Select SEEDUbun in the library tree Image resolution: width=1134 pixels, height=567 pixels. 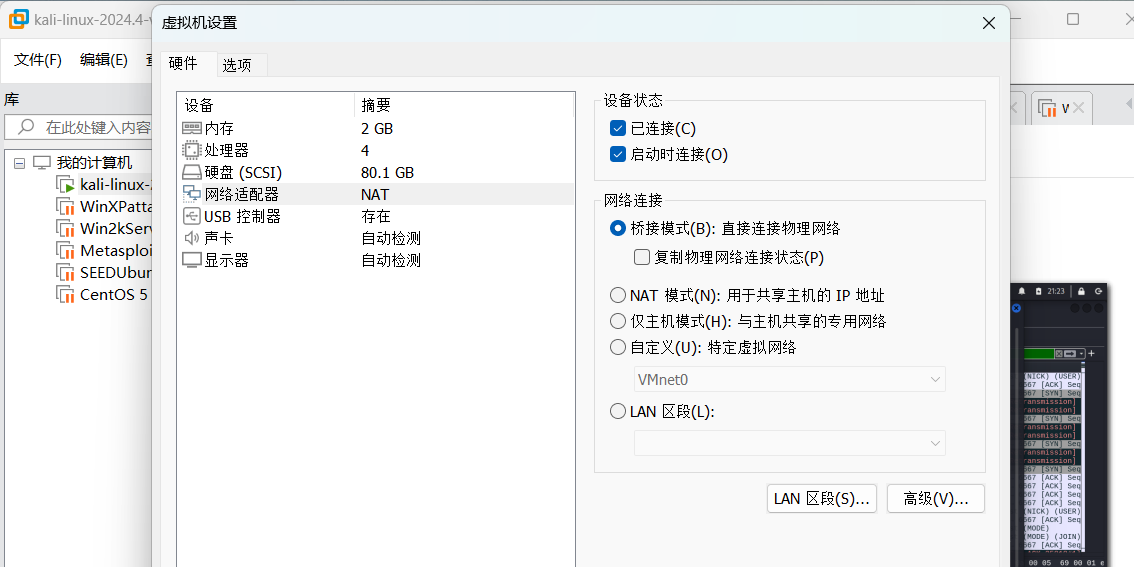coord(116,273)
